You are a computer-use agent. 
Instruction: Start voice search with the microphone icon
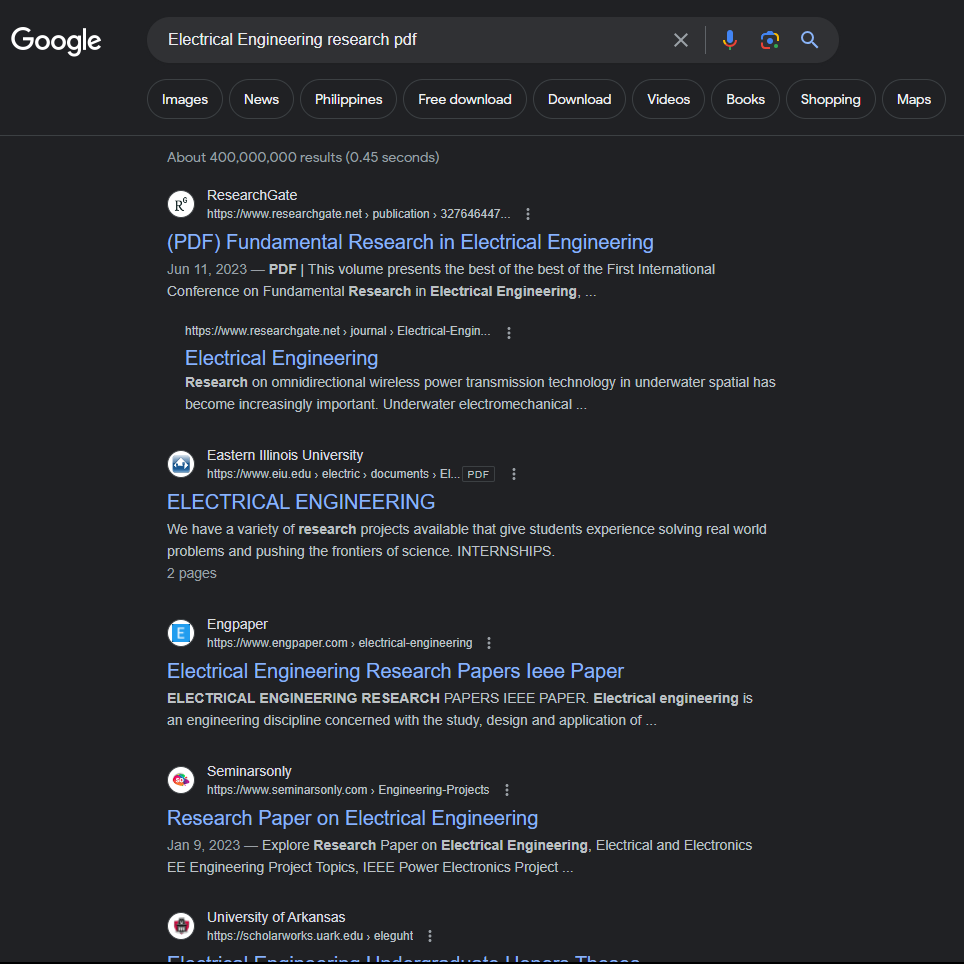point(730,40)
